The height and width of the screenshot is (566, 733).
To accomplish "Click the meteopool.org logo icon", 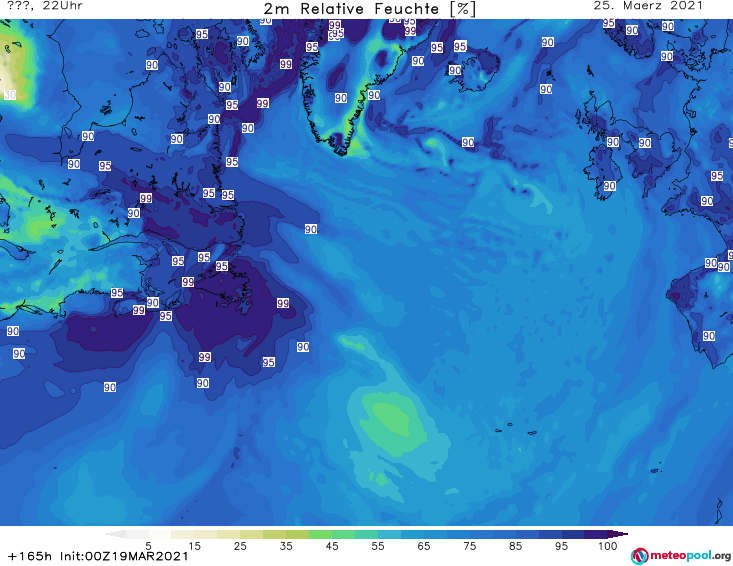I will pyautogui.click(x=639, y=556).
